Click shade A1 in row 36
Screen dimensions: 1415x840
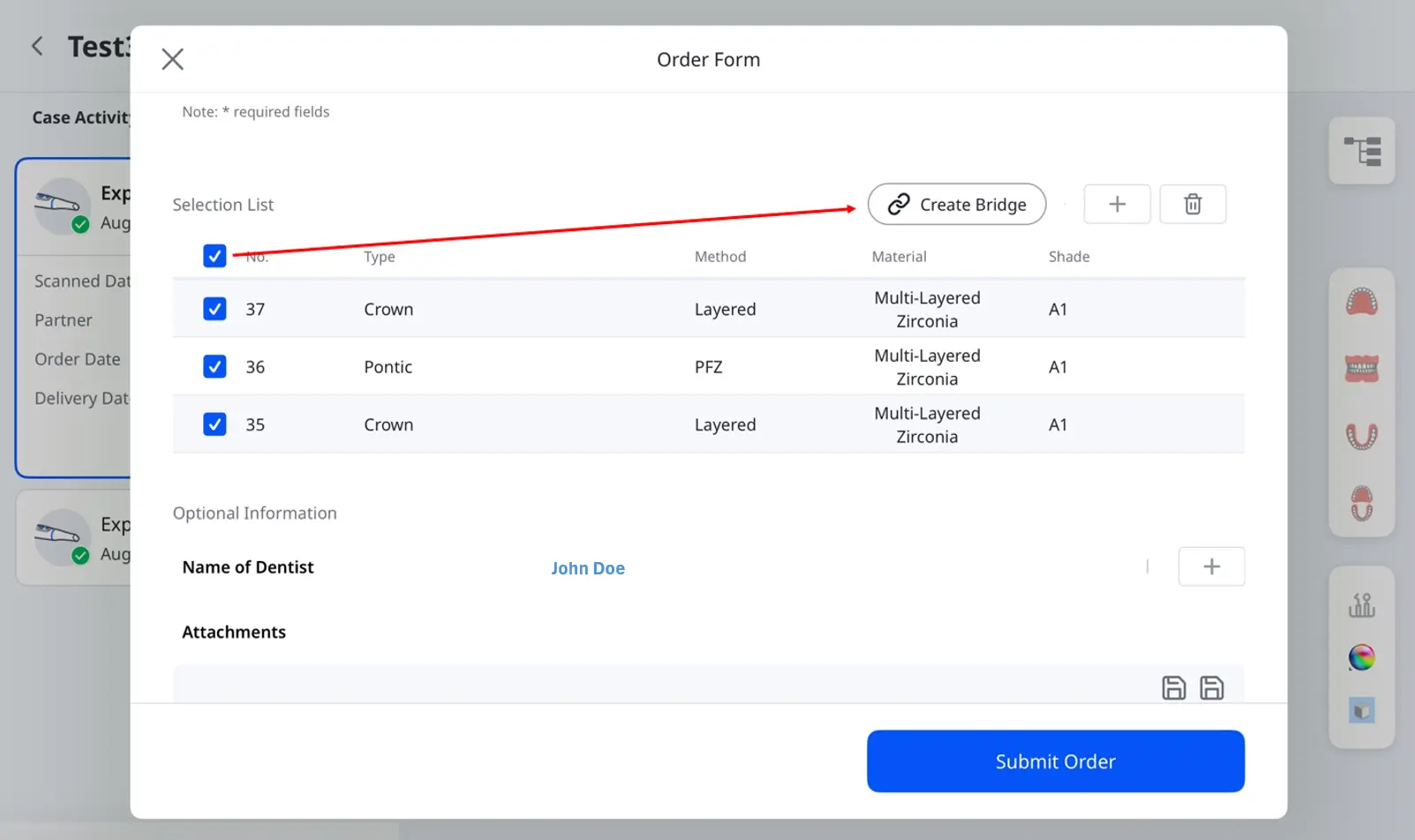pyautogui.click(x=1057, y=367)
